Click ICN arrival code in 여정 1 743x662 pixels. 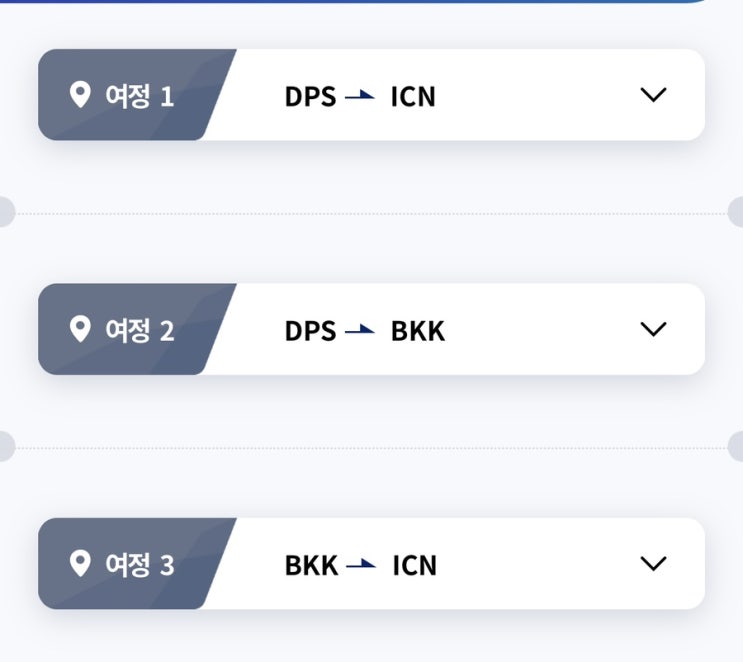pyautogui.click(x=413, y=97)
